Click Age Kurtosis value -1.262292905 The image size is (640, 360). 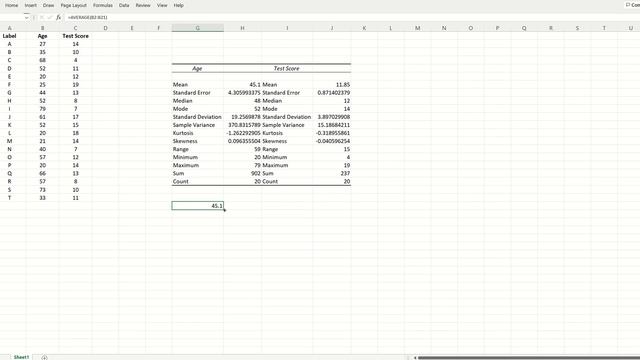(x=242, y=133)
